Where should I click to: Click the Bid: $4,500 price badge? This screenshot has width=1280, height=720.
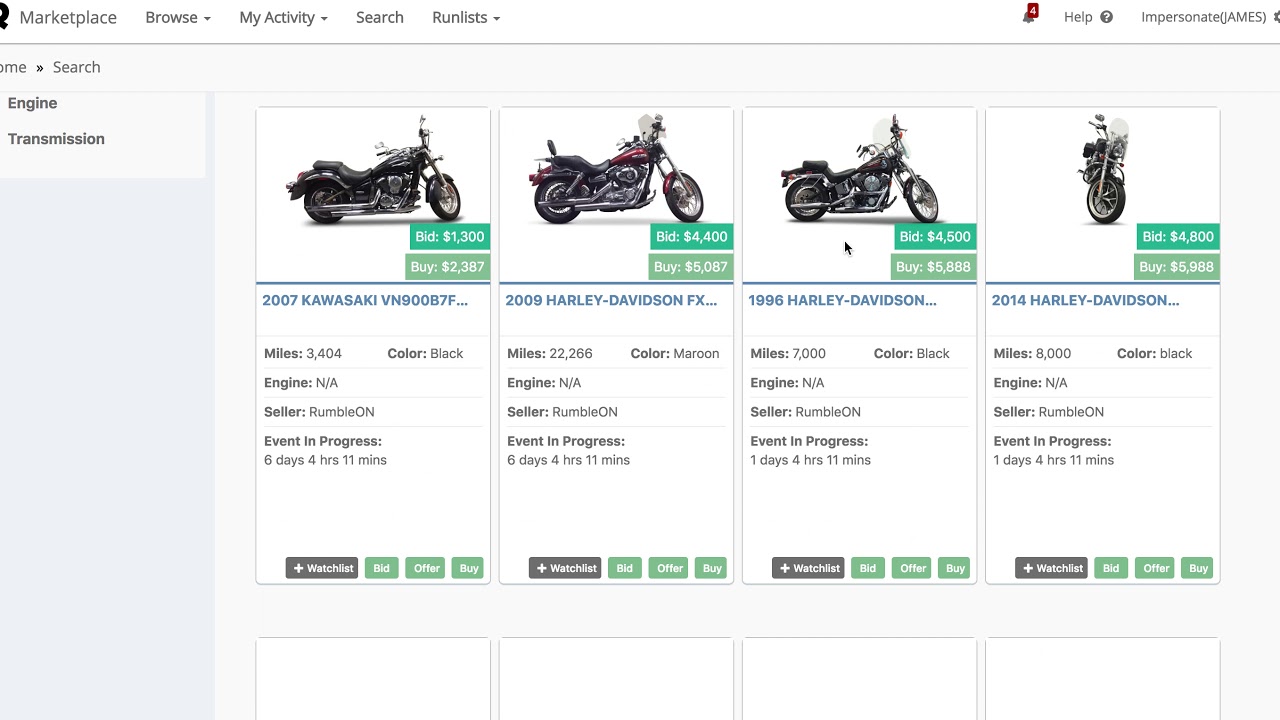935,237
